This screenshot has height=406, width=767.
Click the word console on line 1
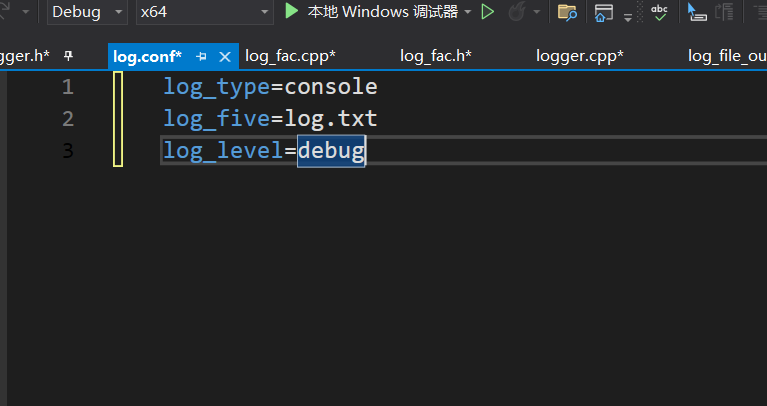tap(331, 87)
